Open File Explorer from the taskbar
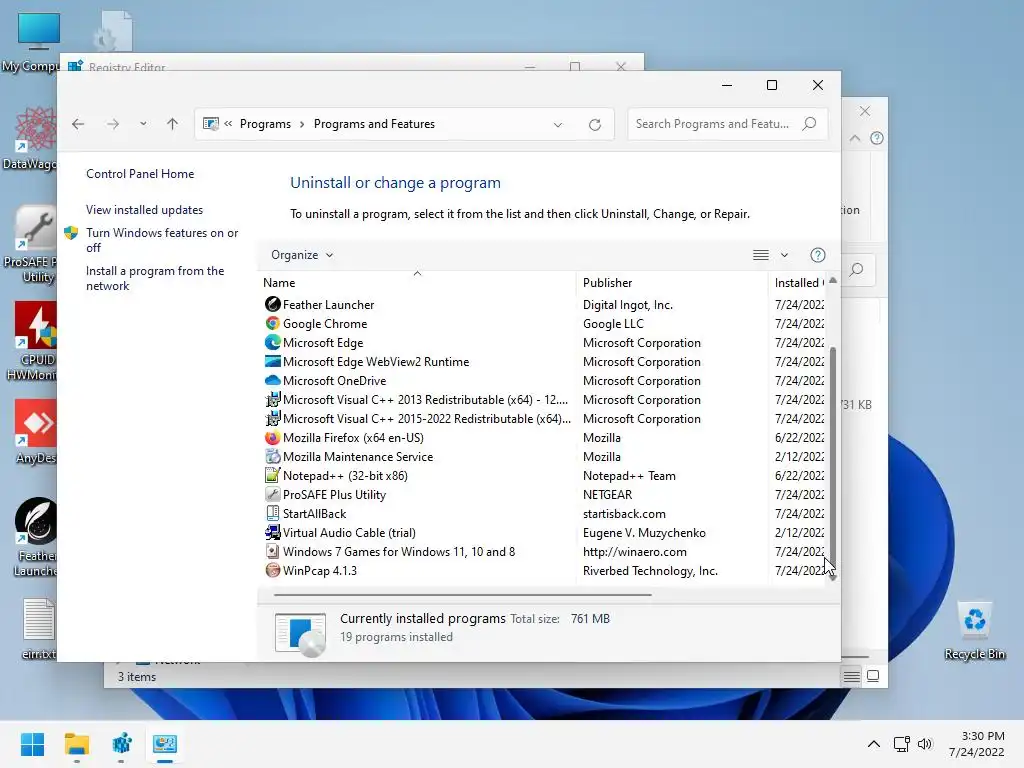 coord(76,744)
